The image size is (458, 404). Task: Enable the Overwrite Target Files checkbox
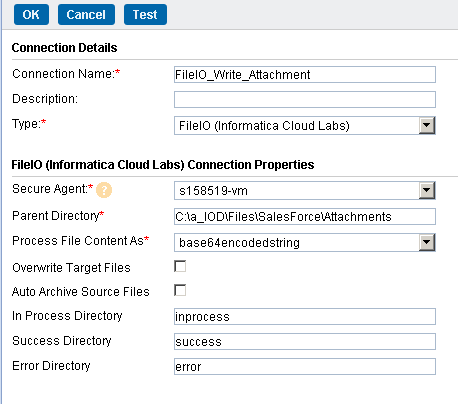[180, 266]
